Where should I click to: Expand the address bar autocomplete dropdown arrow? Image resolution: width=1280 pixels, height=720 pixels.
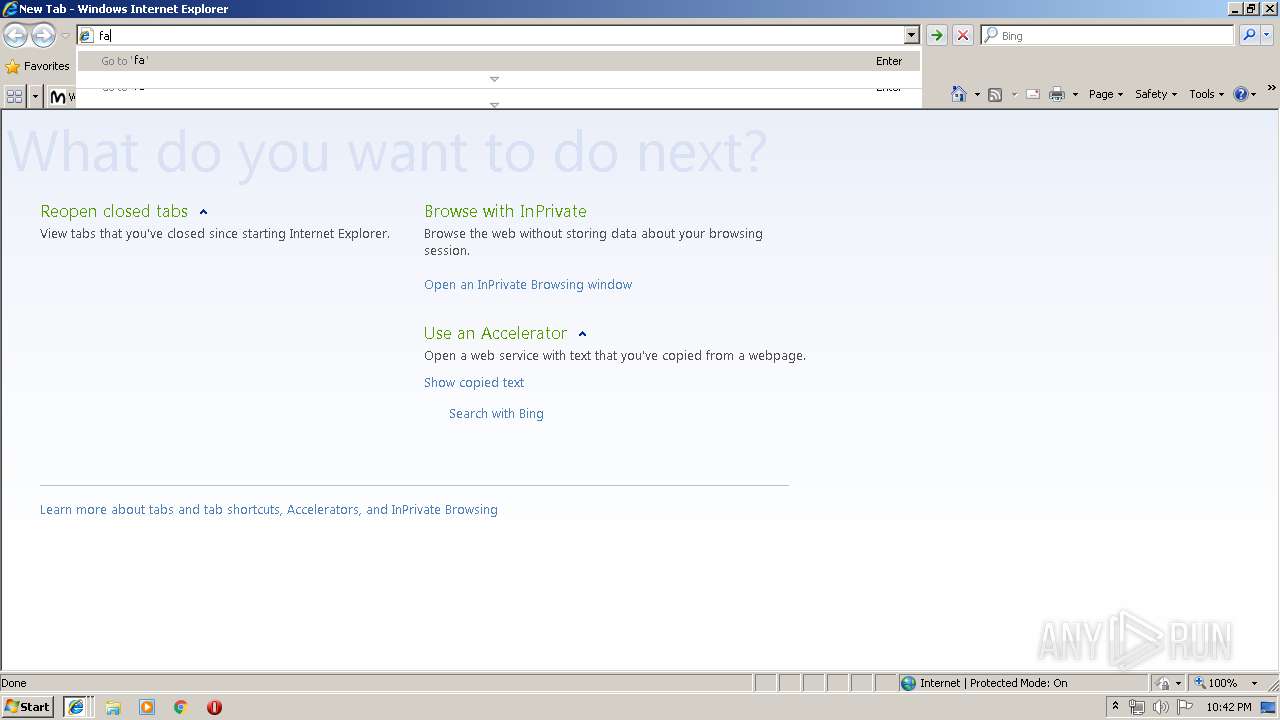911,35
